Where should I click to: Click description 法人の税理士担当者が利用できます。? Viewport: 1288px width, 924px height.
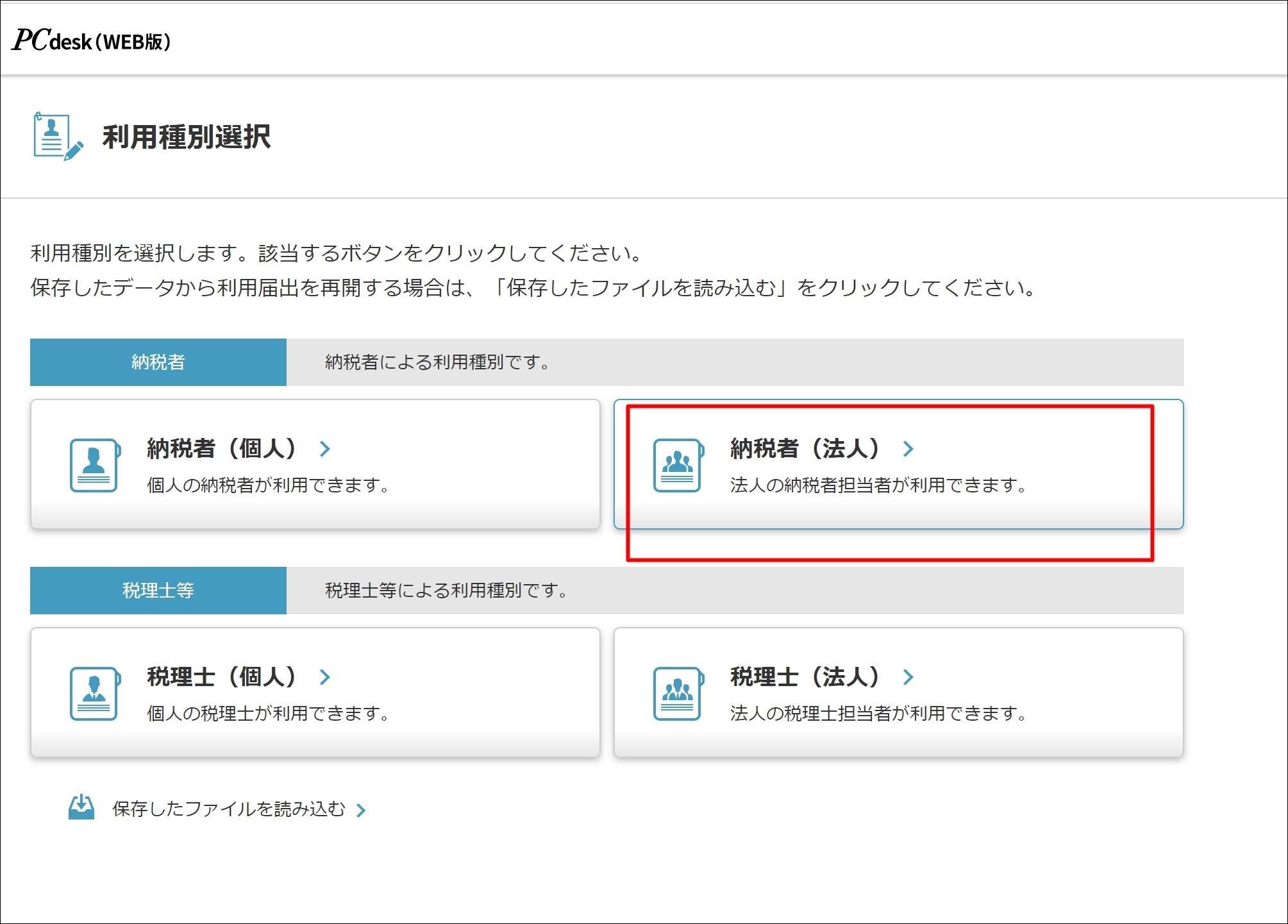[880, 714]
